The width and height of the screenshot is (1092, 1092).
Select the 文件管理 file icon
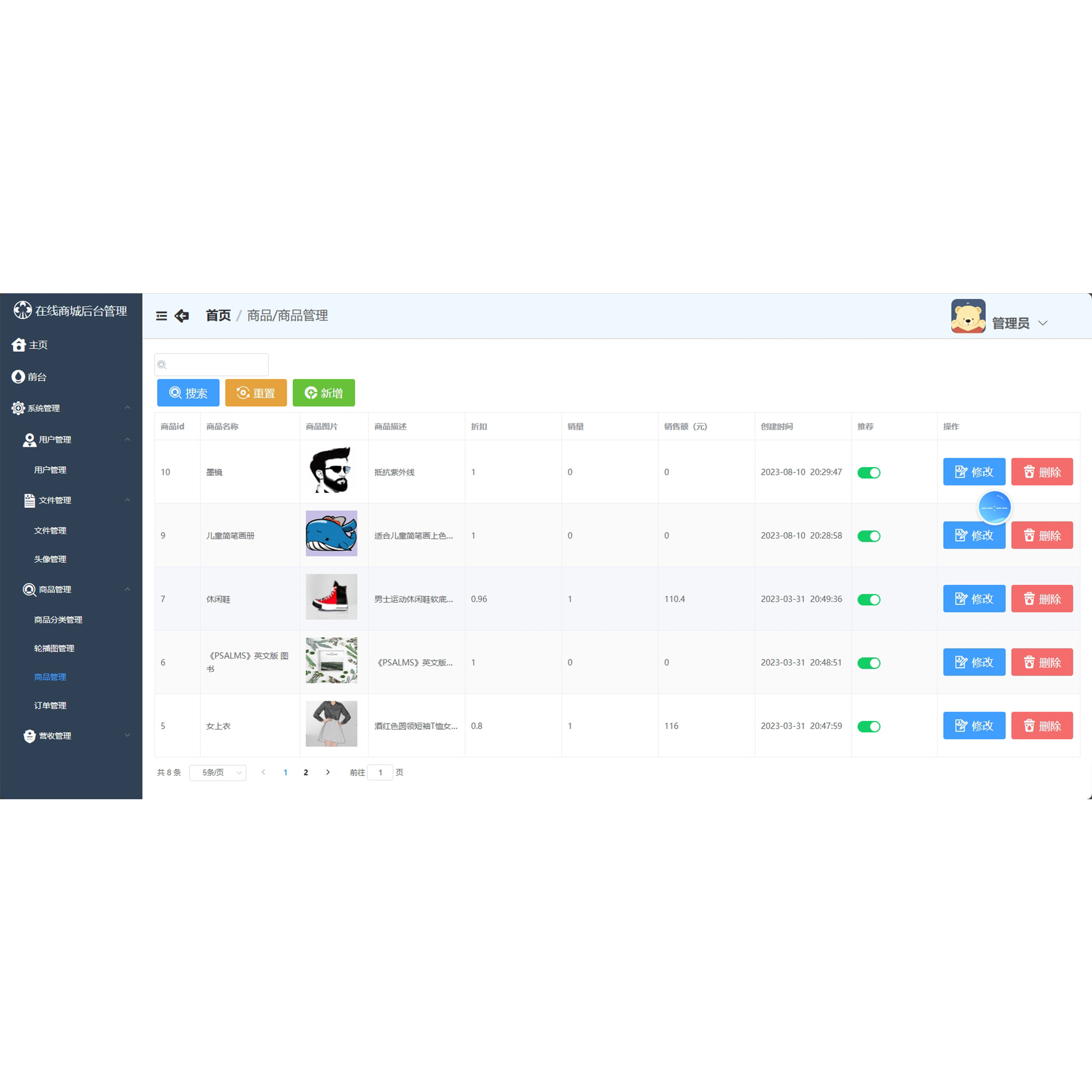tap(29, 500)
